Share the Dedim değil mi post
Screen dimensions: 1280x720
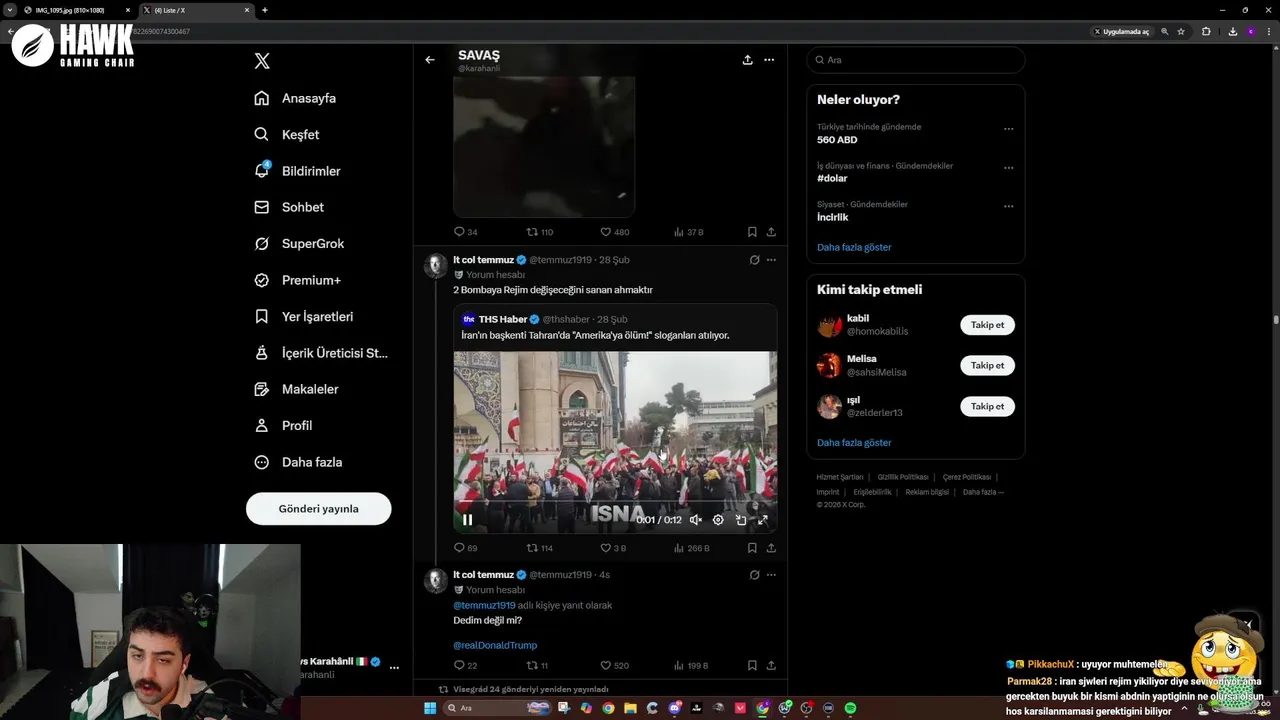click(x=771, y=665)
